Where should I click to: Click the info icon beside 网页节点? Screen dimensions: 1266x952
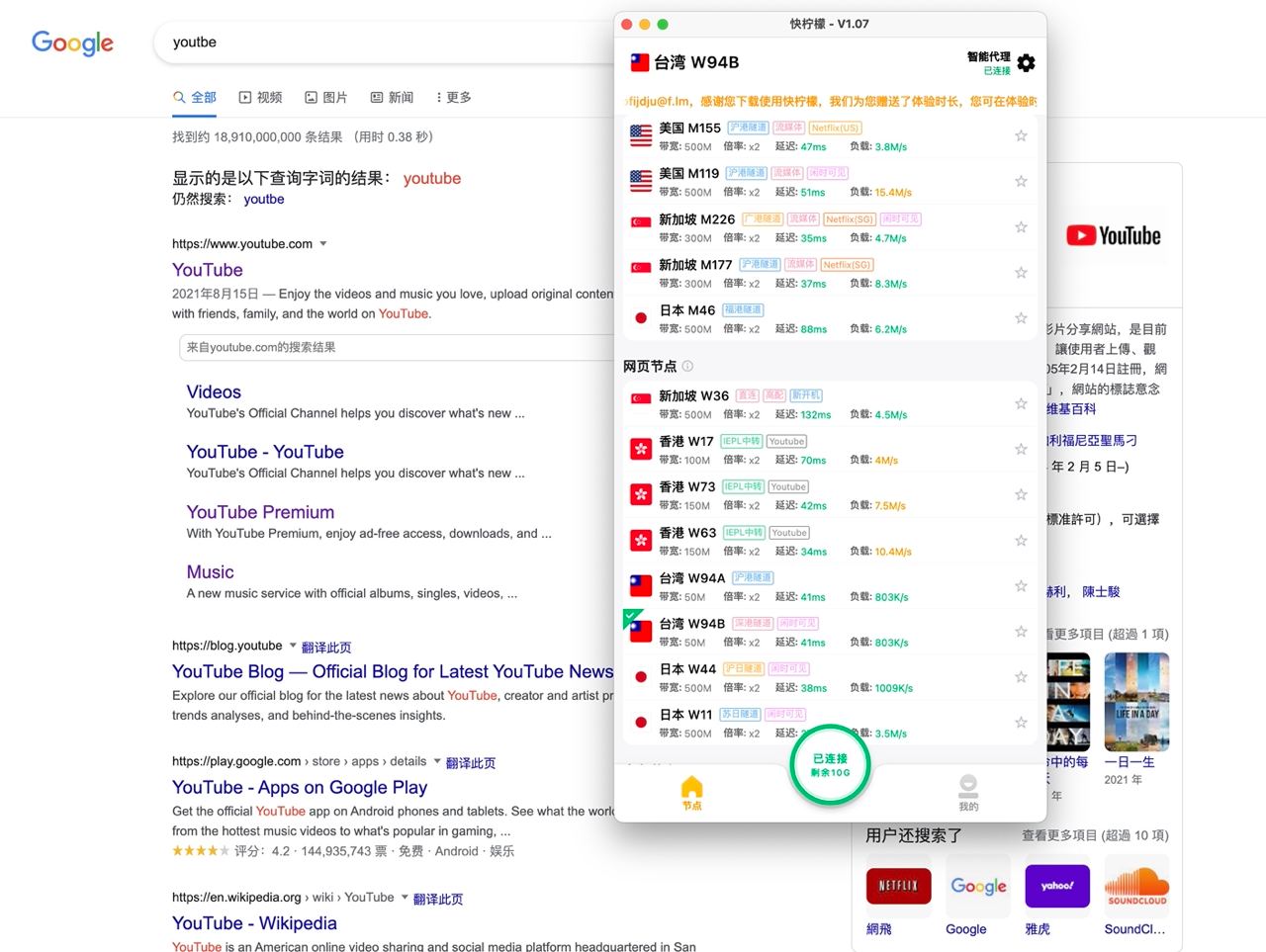tap(687, 366)
